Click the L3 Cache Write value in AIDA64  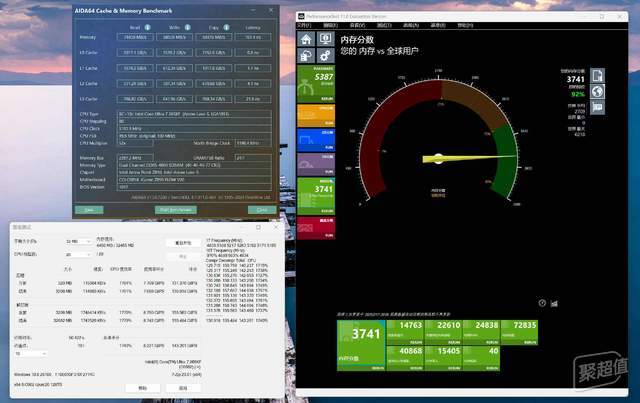tap(174, 99)
